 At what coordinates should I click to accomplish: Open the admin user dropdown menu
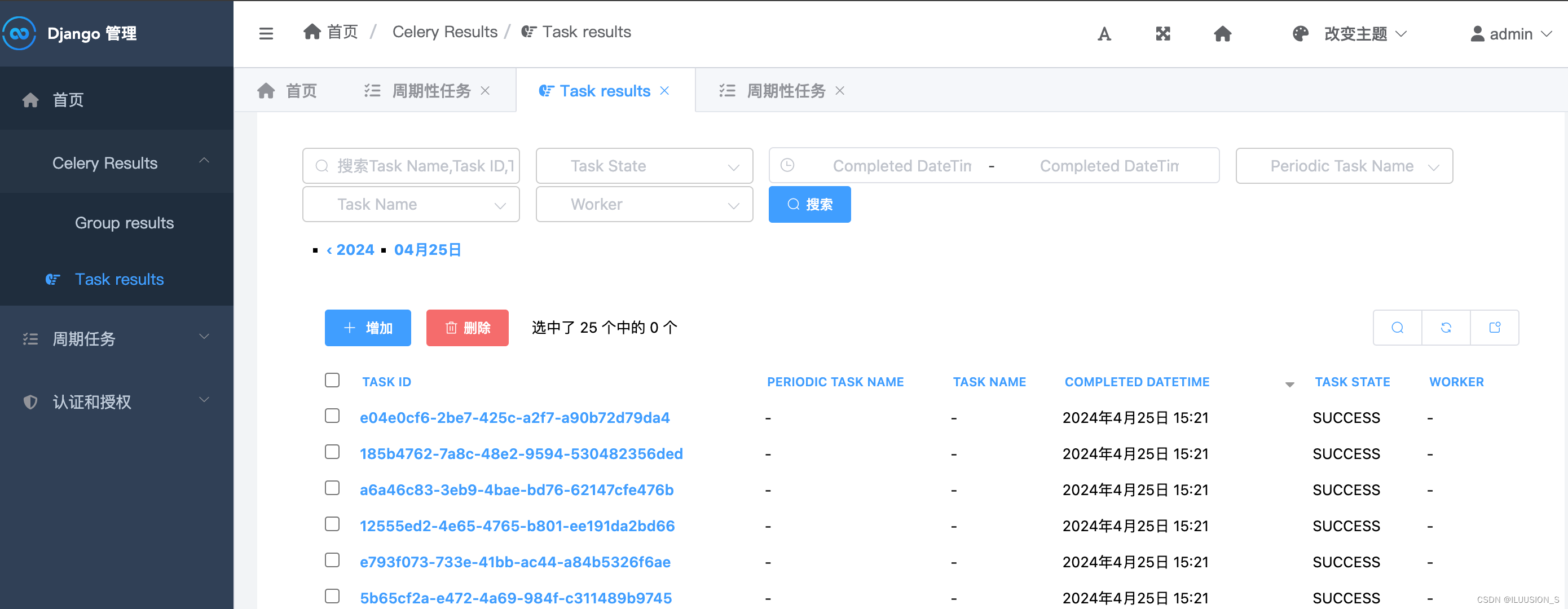click(x=1519, y=34)
